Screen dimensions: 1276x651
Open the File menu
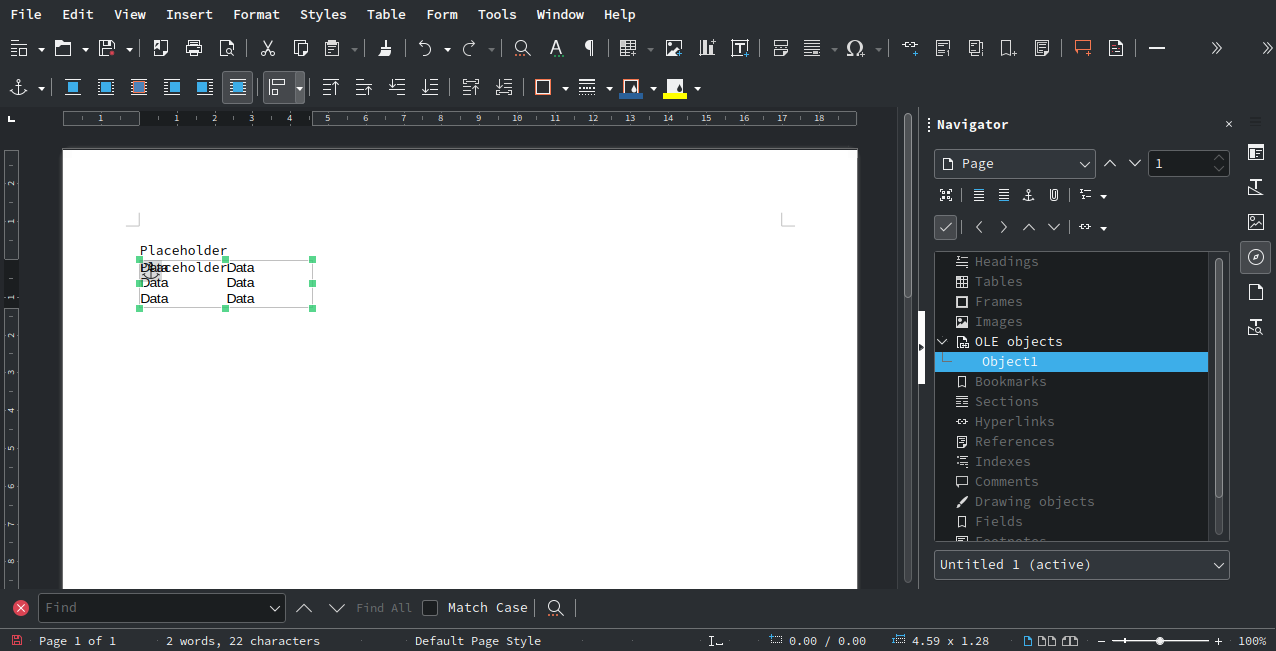pos(26,14)
